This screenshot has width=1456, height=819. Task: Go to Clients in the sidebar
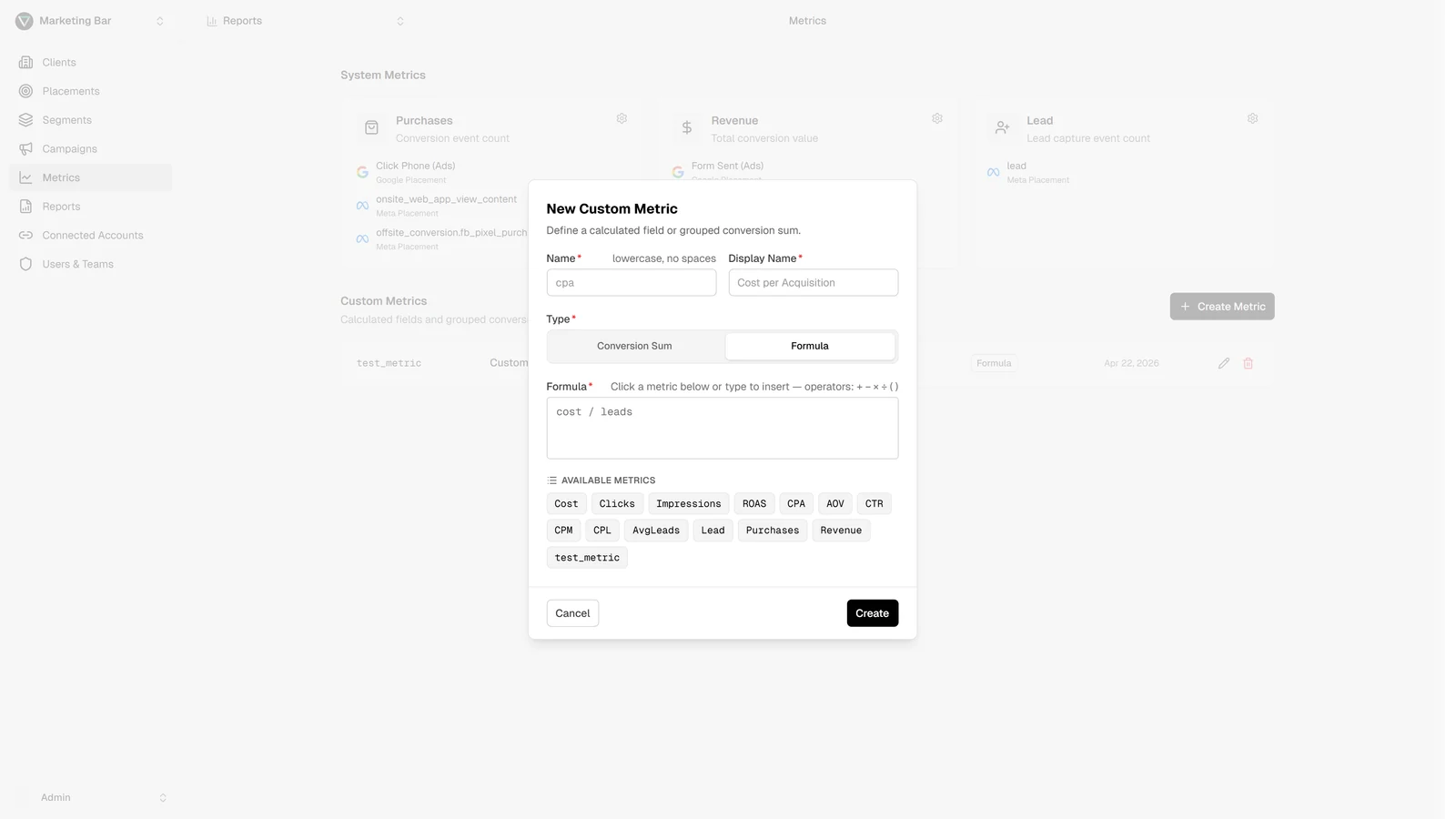tap(59, 63)
